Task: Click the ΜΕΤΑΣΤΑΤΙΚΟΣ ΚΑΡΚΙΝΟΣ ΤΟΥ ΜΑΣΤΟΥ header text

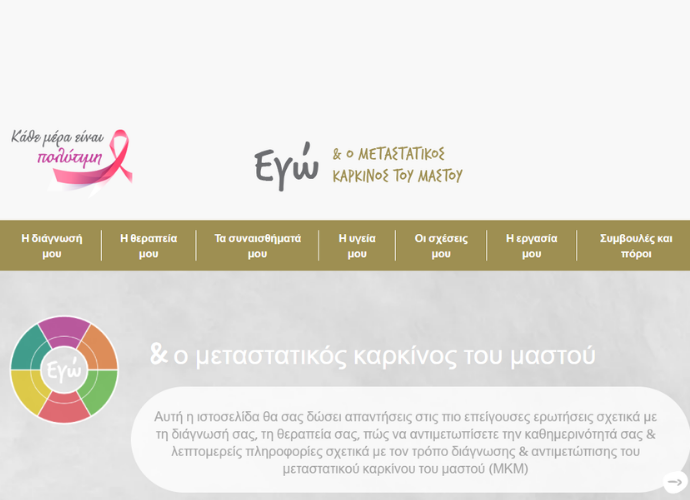Action: 397,165
